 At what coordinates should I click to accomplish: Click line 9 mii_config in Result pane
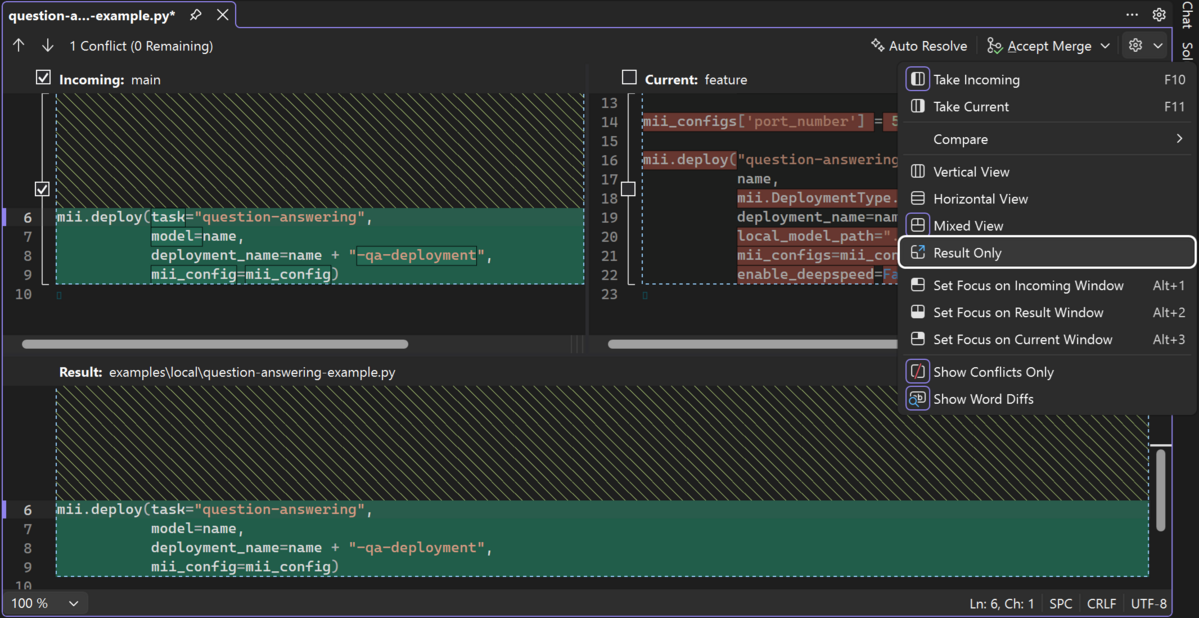(x=244, y=567)
